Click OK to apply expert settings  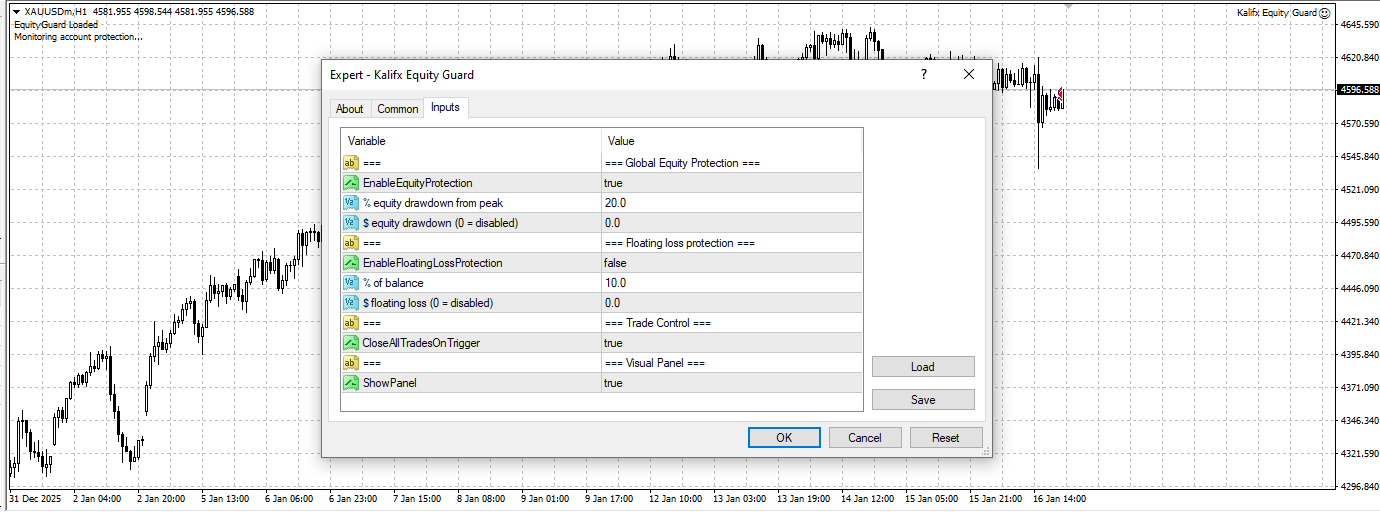[784, 437]
